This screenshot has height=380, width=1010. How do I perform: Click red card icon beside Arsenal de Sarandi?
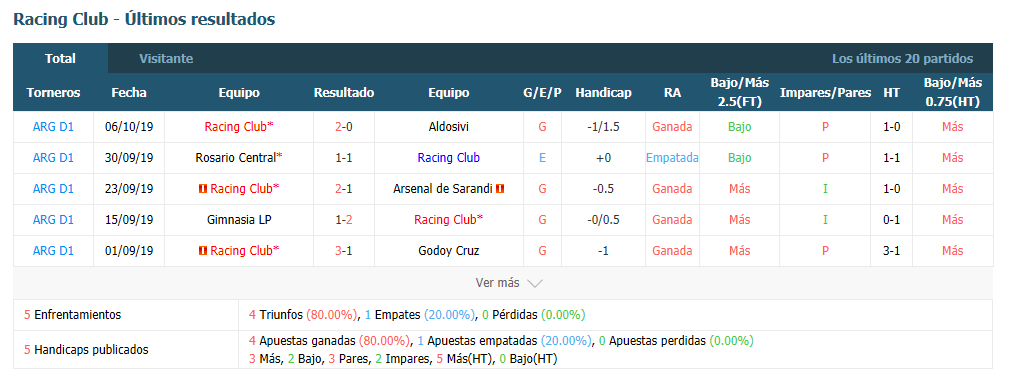point(500,189)
